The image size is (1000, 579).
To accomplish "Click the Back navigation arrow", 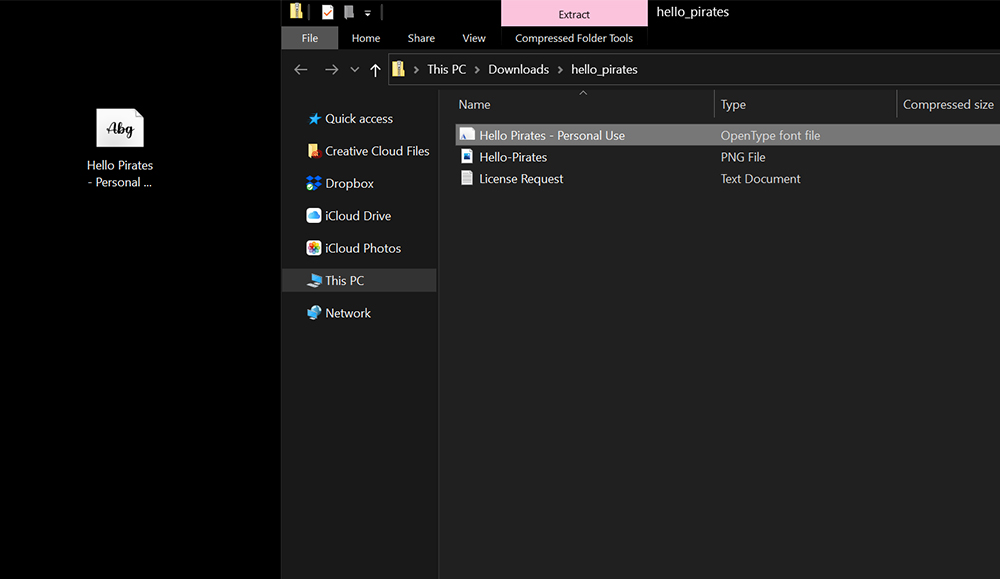I will click(301, 70).
